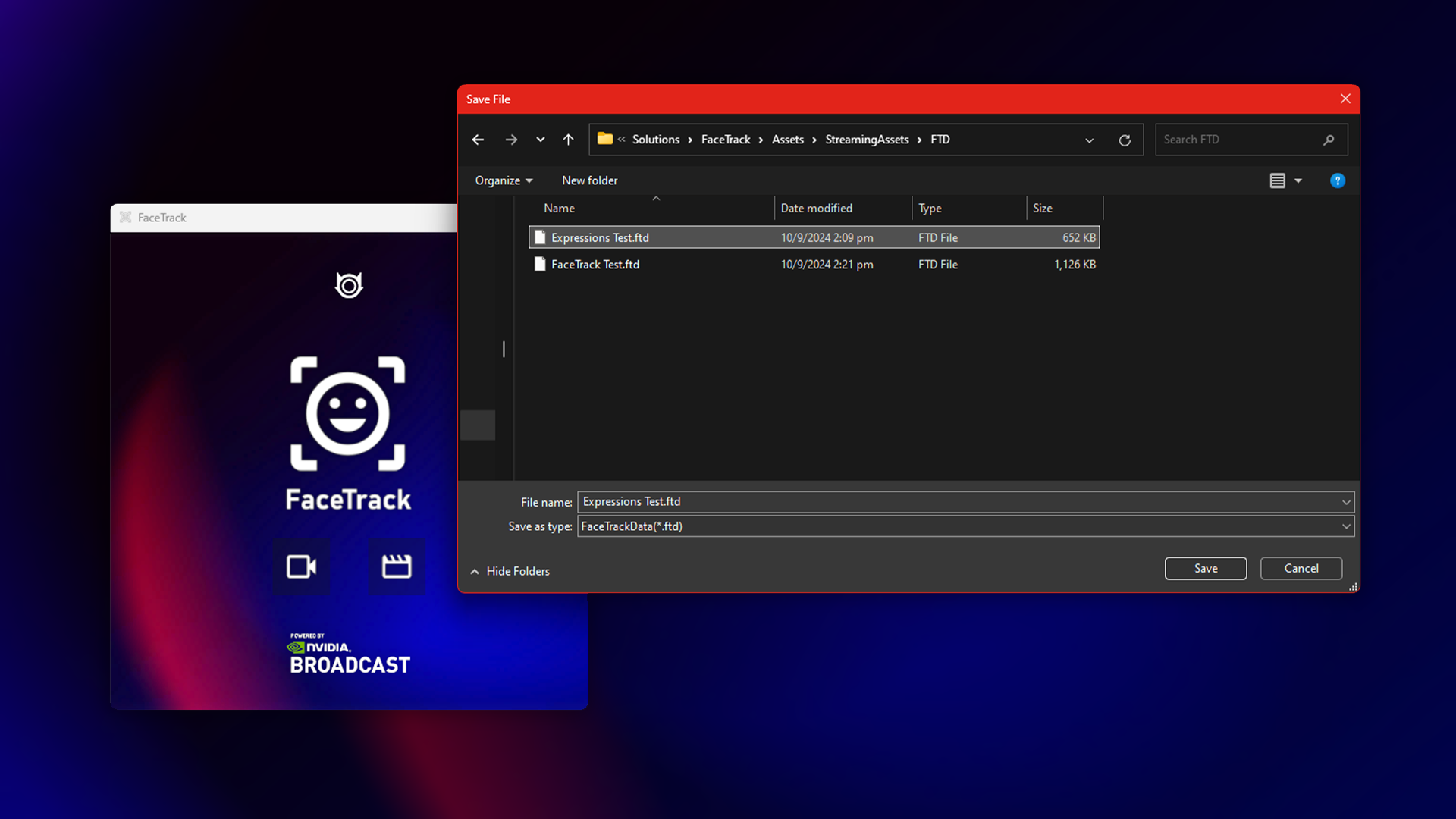Go back using the left arrow

pos(478,140)
